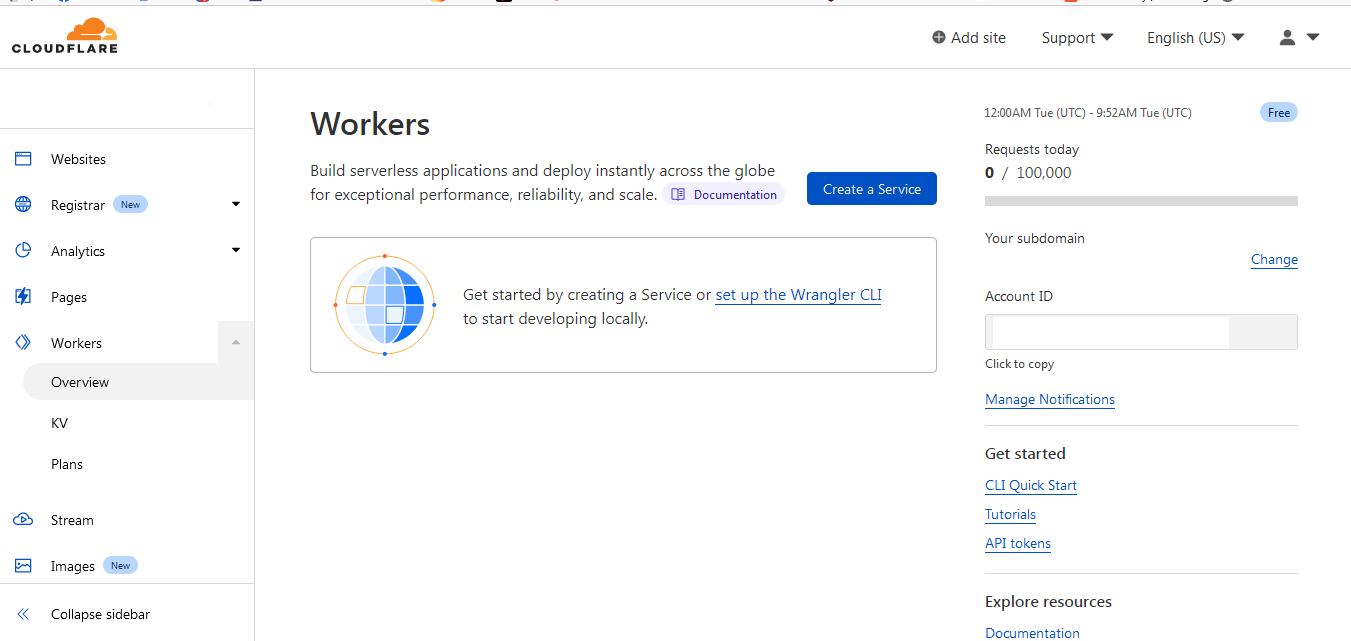Viewport: 1351px width, 641px height.
Task: Click the Workers page heading
Action: click(370, 124)
